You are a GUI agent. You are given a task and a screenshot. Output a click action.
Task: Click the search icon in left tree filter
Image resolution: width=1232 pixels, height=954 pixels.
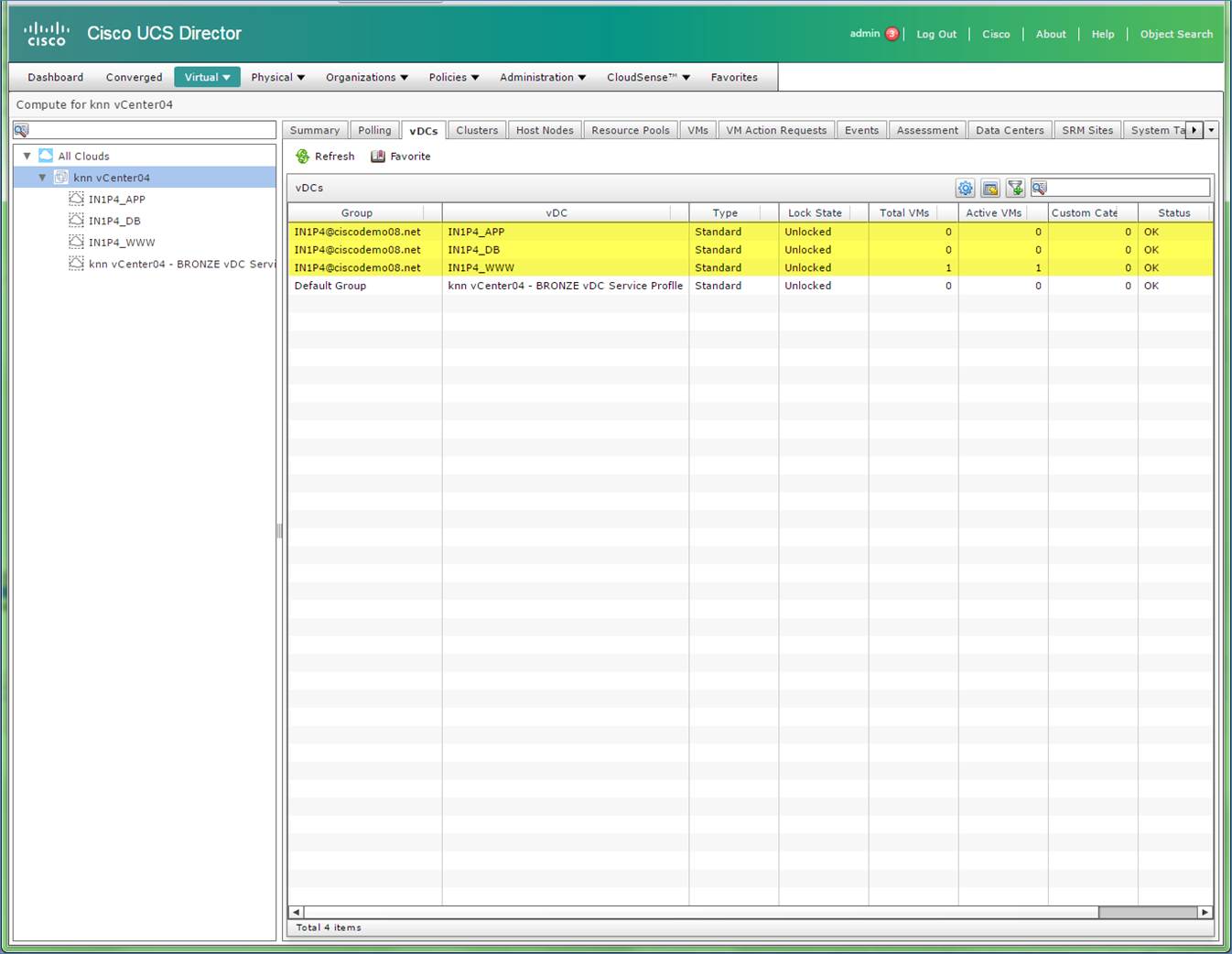tap(22, 130)
